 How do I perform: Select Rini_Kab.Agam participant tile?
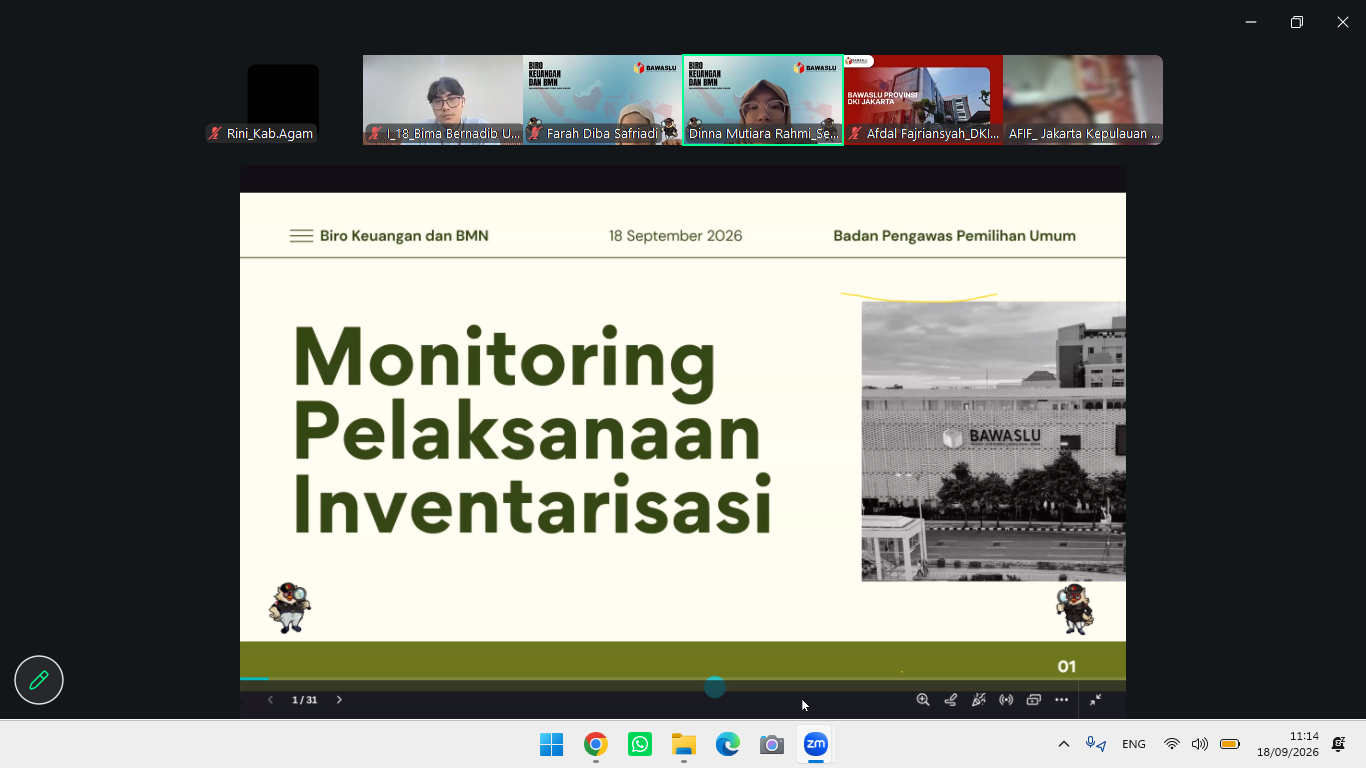click(x=283, y=100)
